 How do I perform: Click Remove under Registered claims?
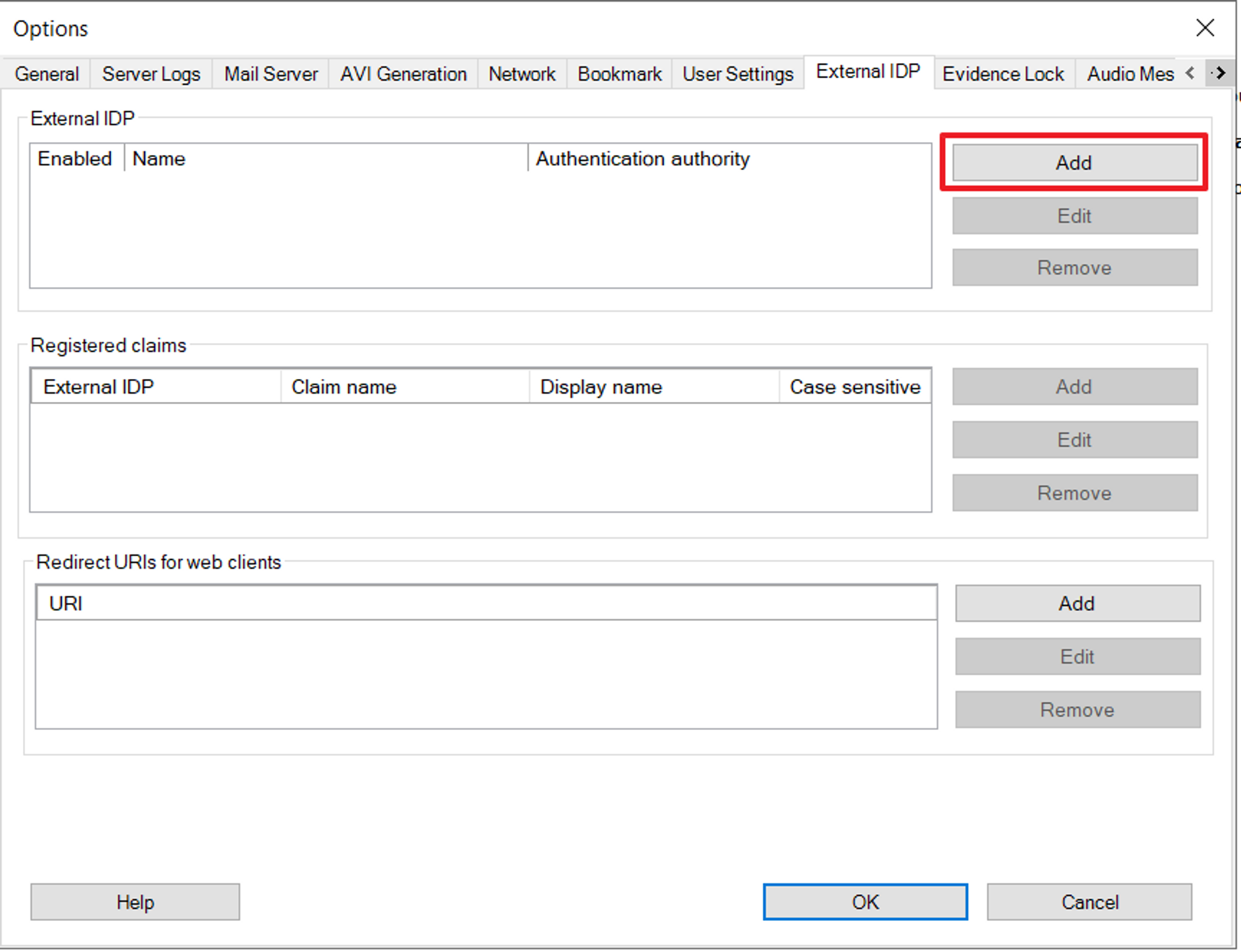(x=1074, y=492)
